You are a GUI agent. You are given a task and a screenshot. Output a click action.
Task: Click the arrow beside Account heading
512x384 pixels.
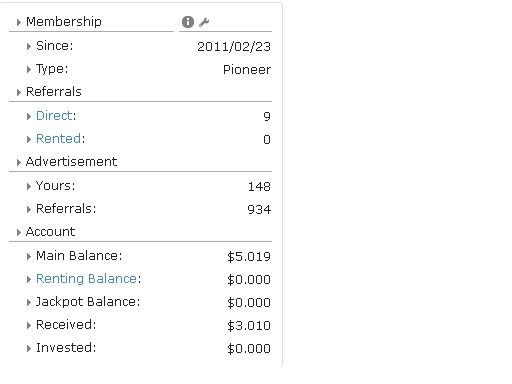click(x=19, y=232)
